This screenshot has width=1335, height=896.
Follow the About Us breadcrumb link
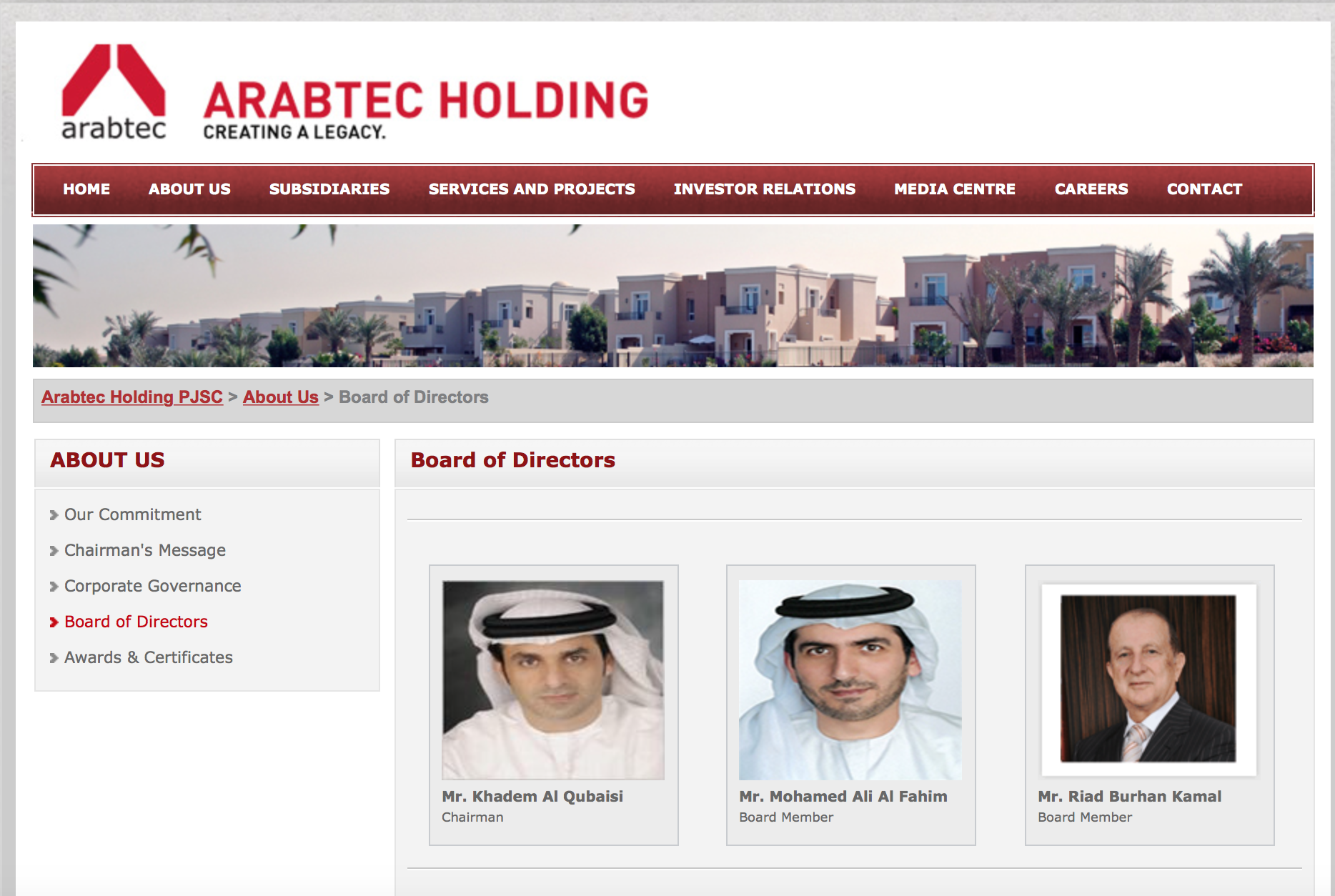281,397
